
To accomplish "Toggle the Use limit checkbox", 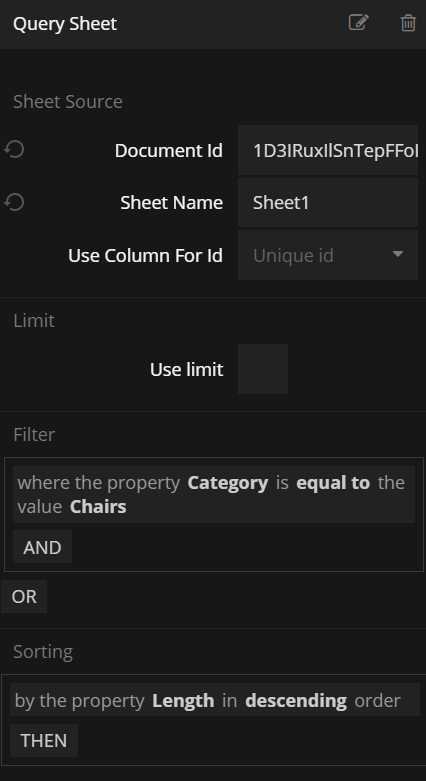I will click(x=263, y=369).
